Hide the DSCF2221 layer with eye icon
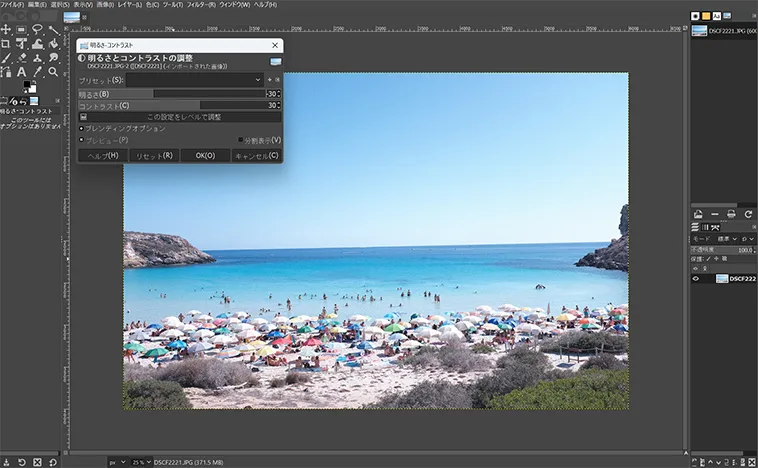This screenshot has height=468, width=758. 696,279
